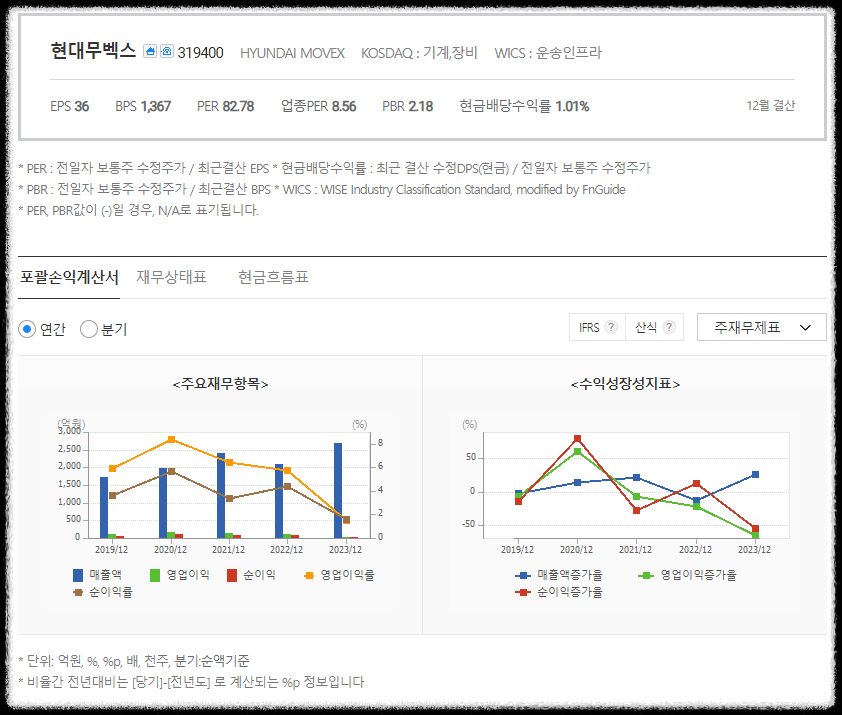Click the BPS 1,367 value
Viewport: 842px width, 715px height.
(143, 106)
